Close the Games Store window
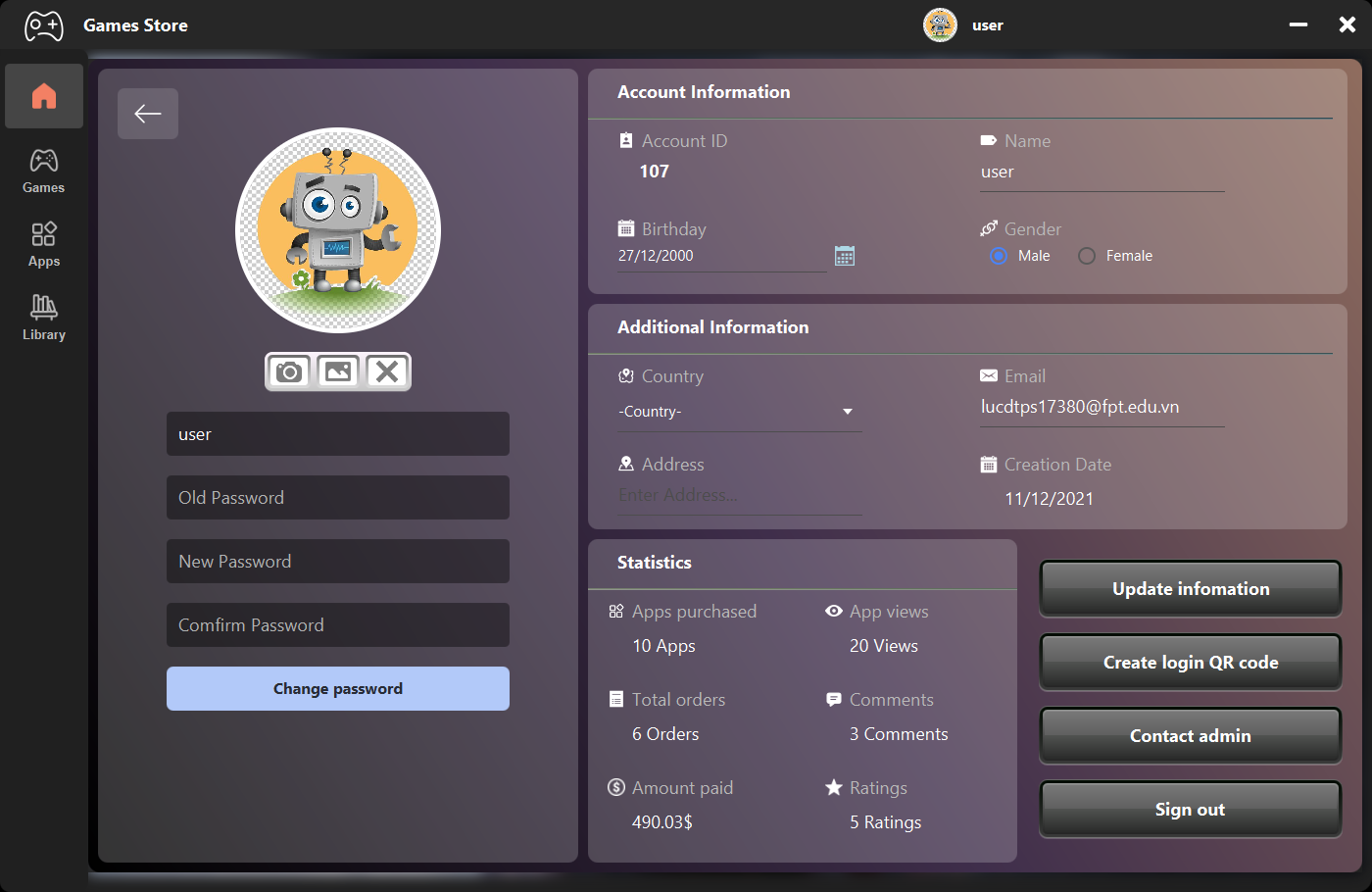The height and width of the screenshot is (892, 1372). pyautogui.click(x=1347, y=25)
